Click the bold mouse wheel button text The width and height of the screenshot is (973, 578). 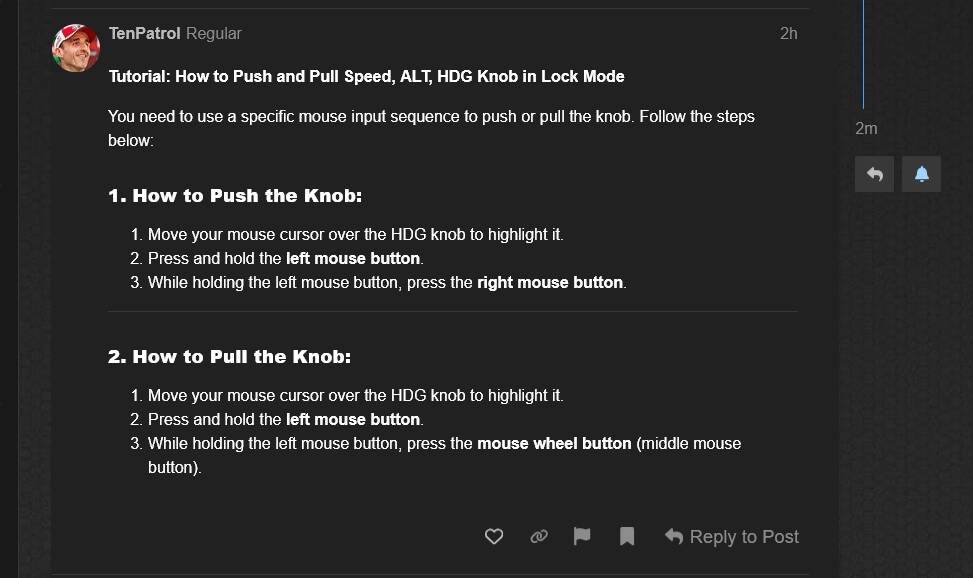(554, 443)
